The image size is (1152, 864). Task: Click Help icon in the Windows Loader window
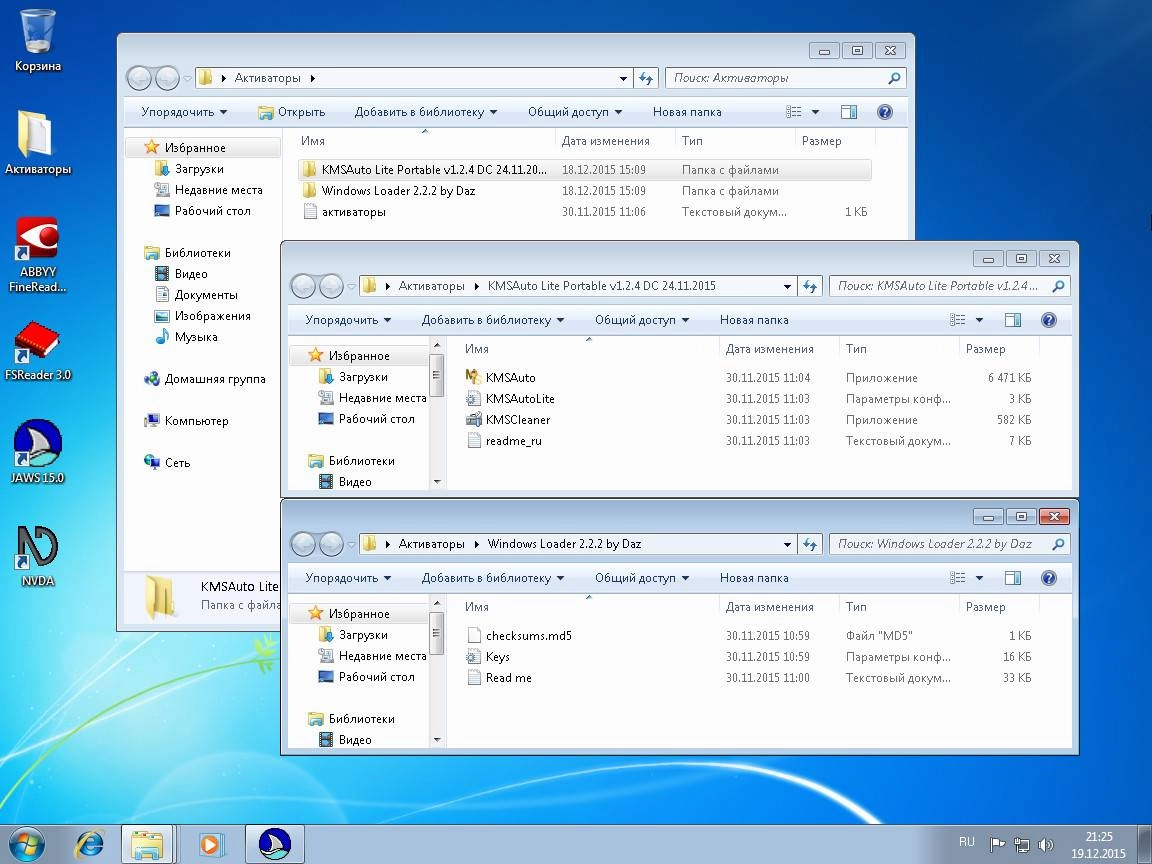1048,577
